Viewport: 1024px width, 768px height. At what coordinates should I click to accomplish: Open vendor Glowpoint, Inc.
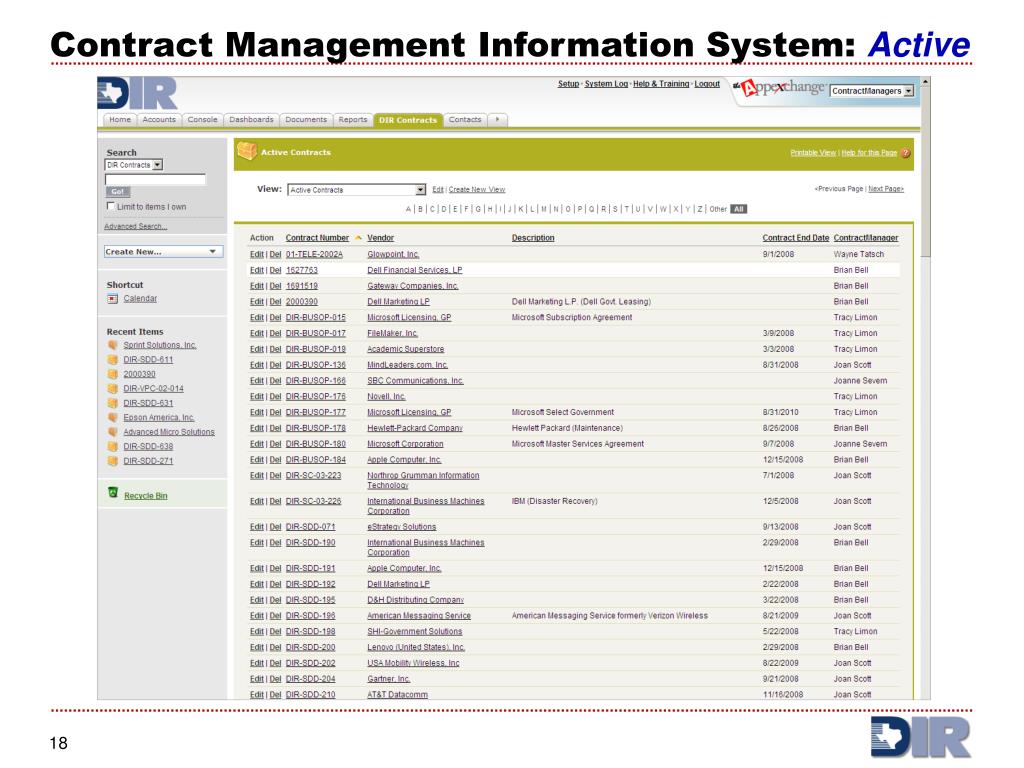(393, 254)
